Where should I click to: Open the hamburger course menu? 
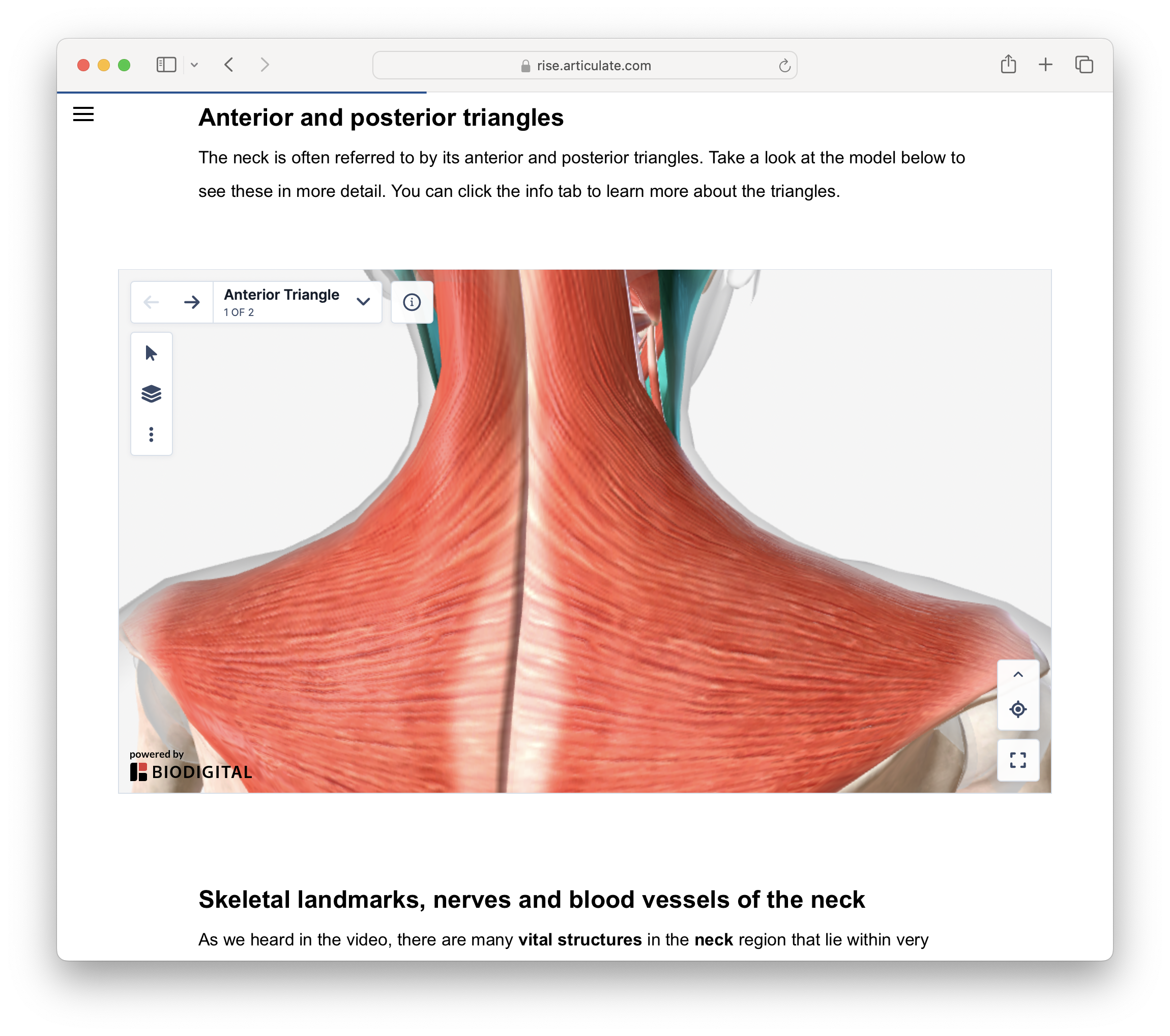83,114
